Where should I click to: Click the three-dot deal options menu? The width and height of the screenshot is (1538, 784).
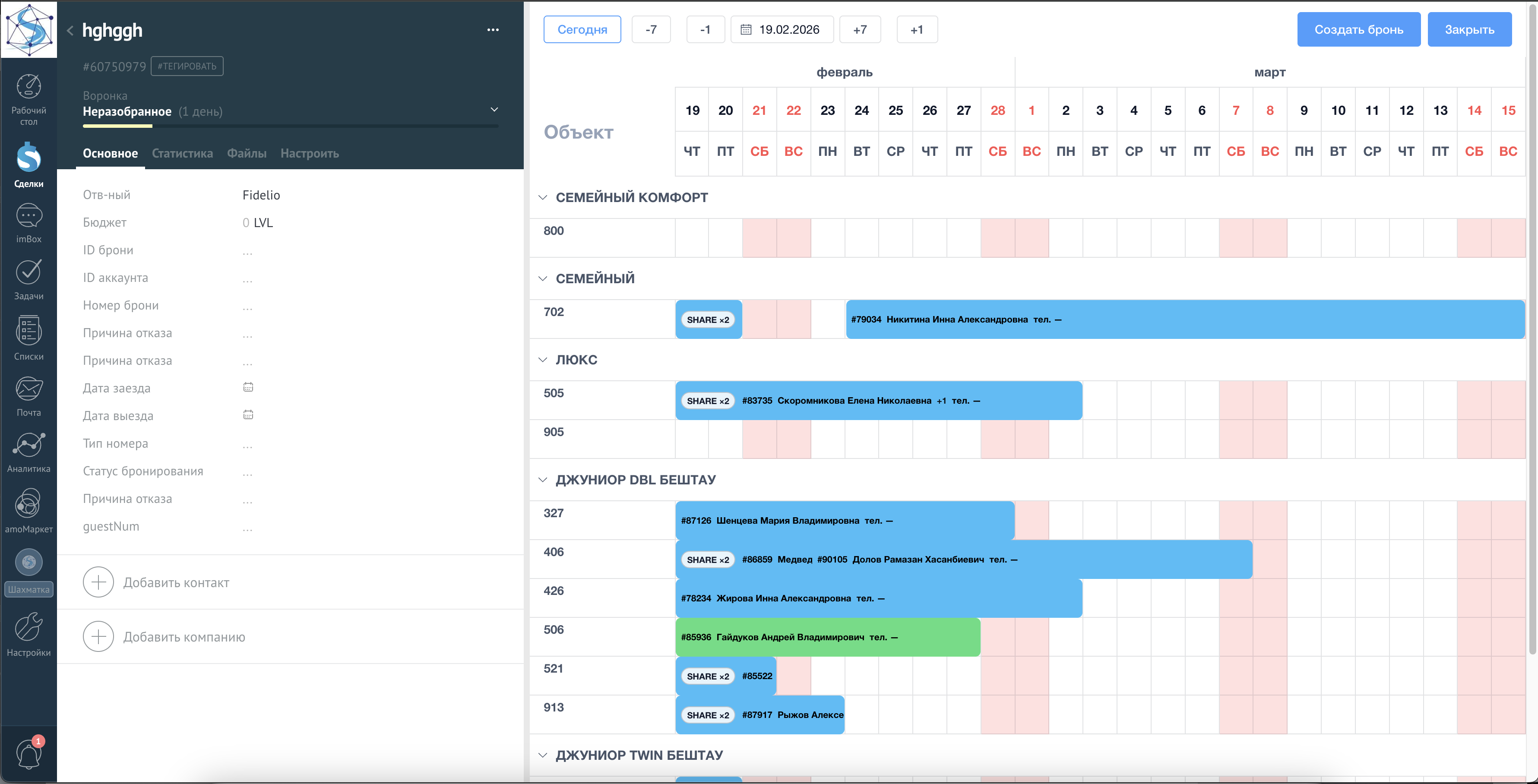point(493,30)
